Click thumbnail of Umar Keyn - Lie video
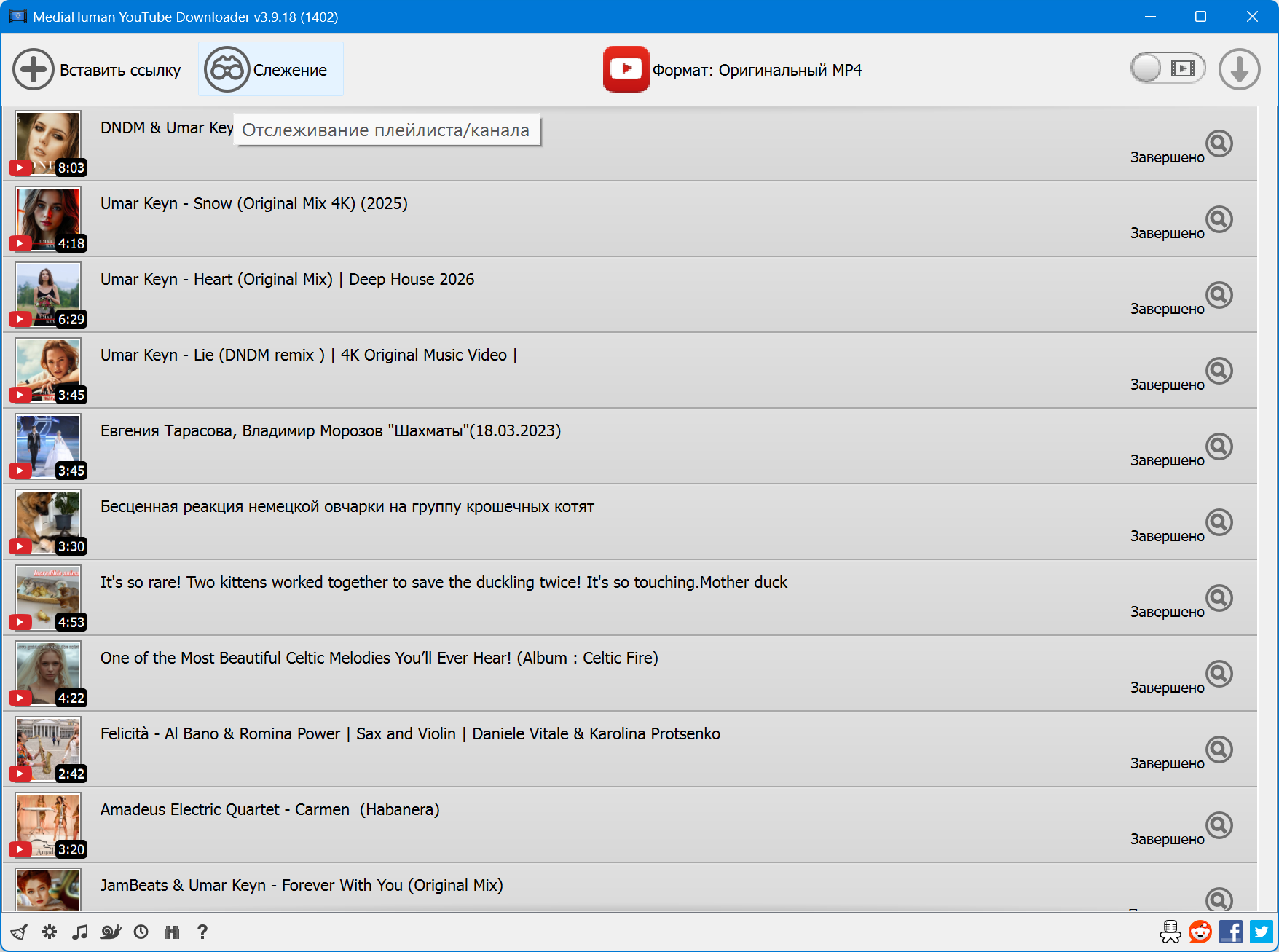Viewport: 1279px width, 952px height. click(x=48, y=371)
